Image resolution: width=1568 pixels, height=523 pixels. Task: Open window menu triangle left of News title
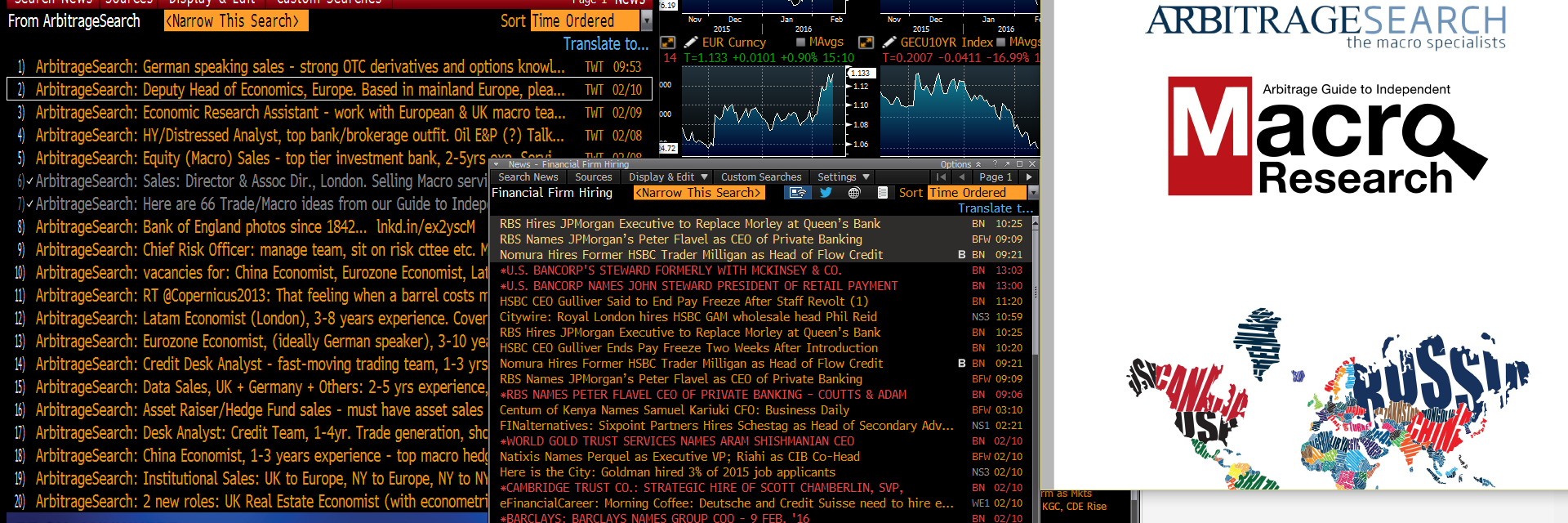click(x=497, y=164)
